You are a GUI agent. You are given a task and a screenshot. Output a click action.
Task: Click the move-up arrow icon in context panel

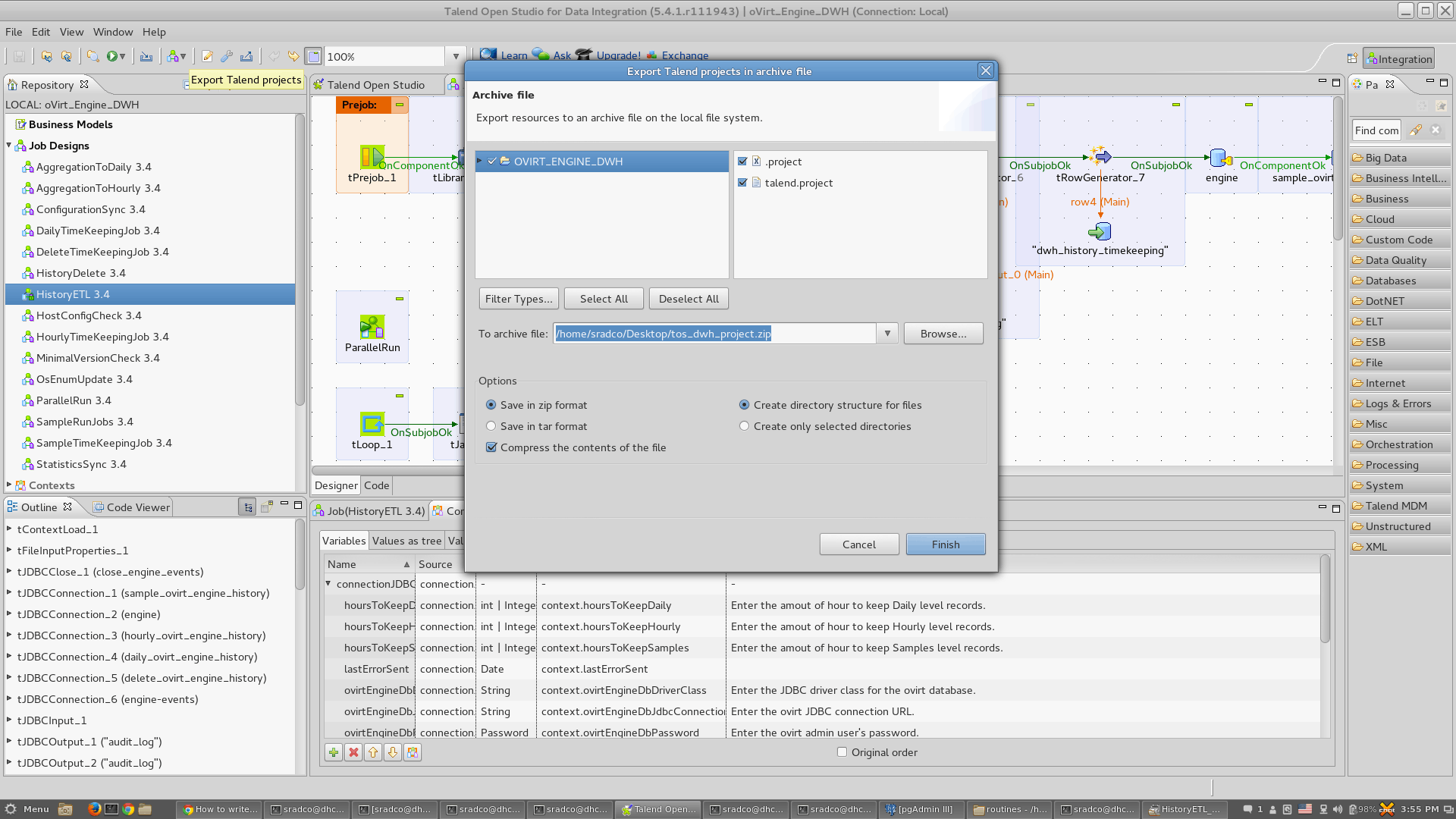point(373,752)
